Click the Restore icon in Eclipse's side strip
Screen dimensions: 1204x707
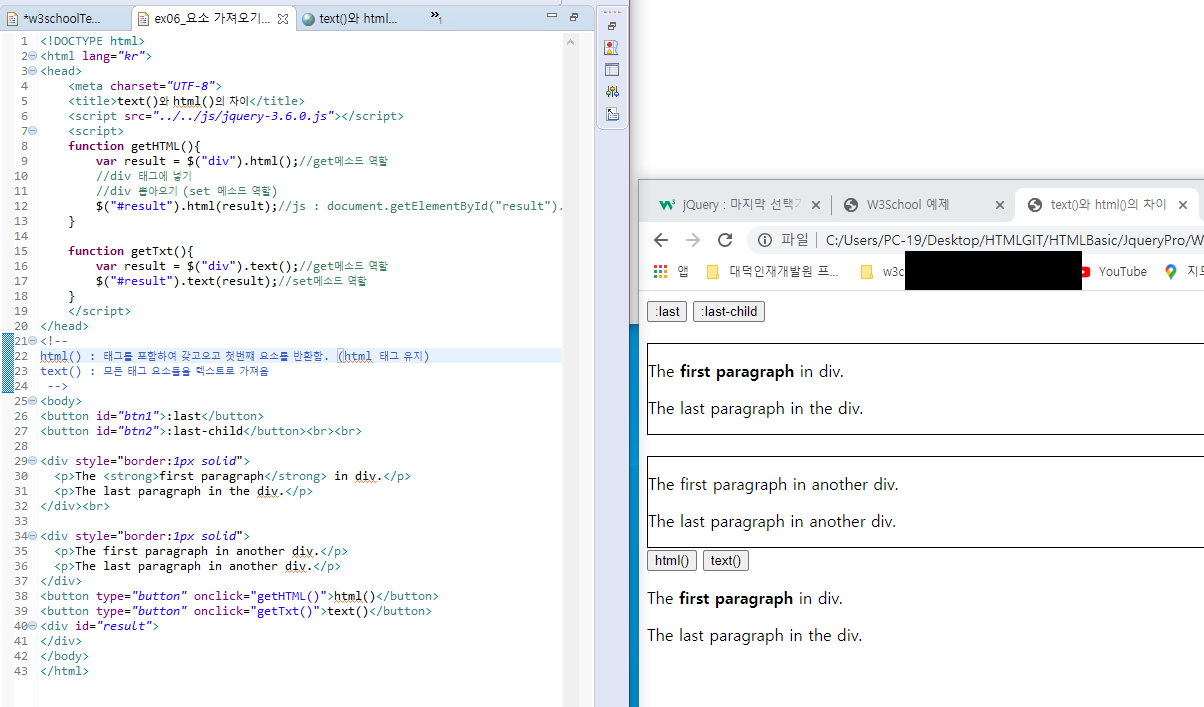pyautogui.click(x=612, y=26)
